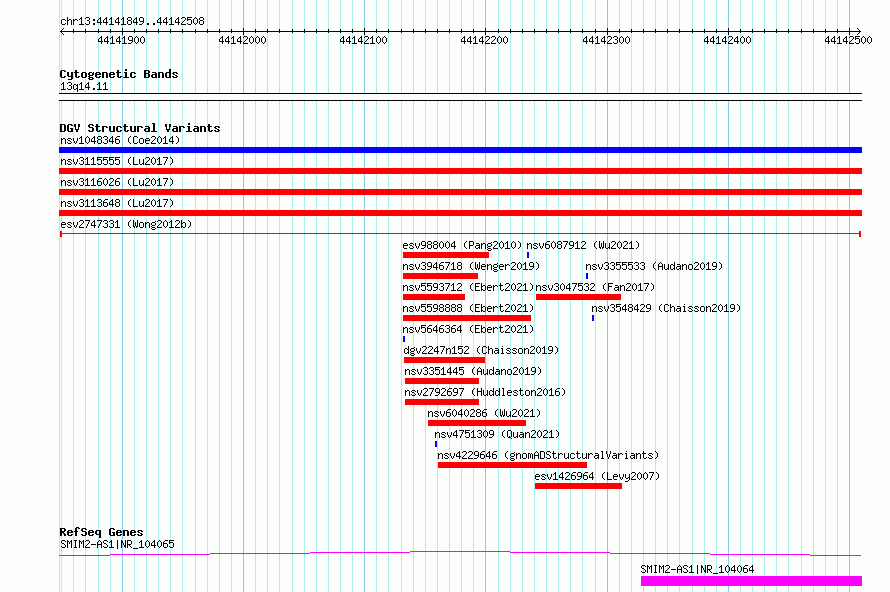
Task: Open the SMIM2-AS1|NR_104065 gene label
Action: click(x=117, y=544)
